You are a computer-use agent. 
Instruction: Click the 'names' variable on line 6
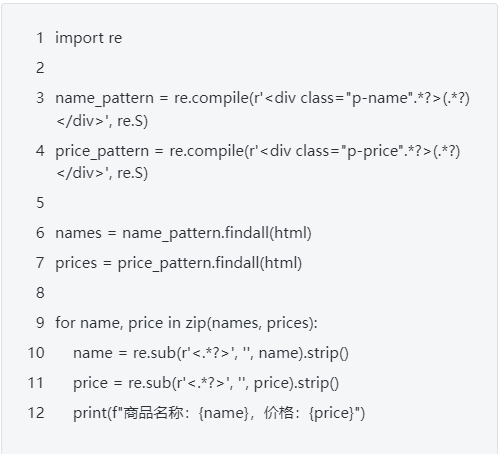click(78, 233)
